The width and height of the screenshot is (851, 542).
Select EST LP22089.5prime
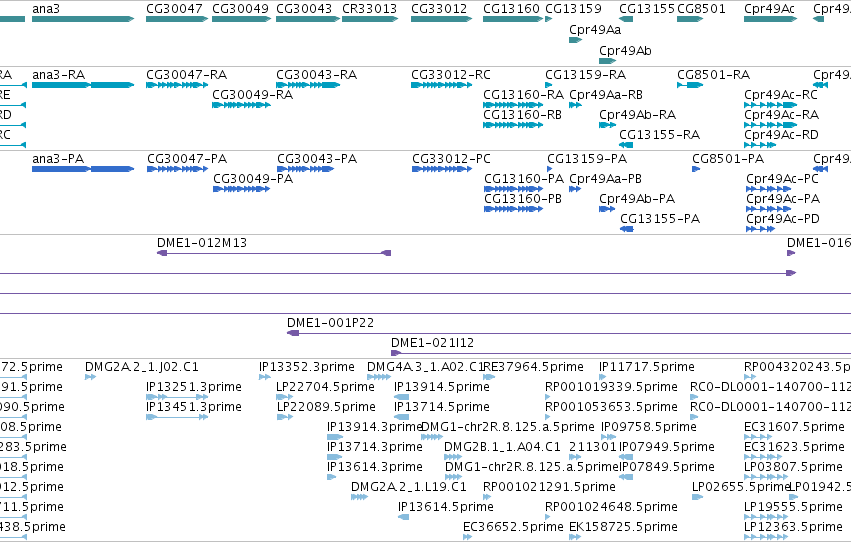point(285,417)
